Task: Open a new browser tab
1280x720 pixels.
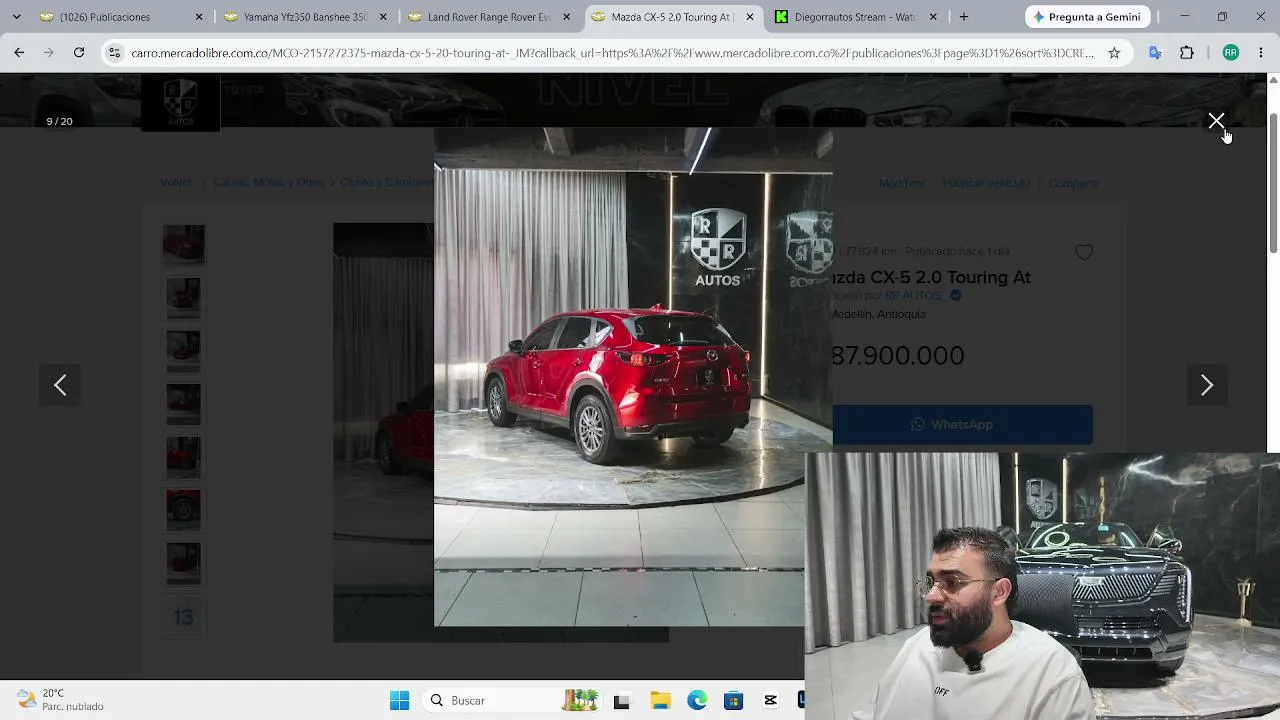Action: (x=964, y=17)
